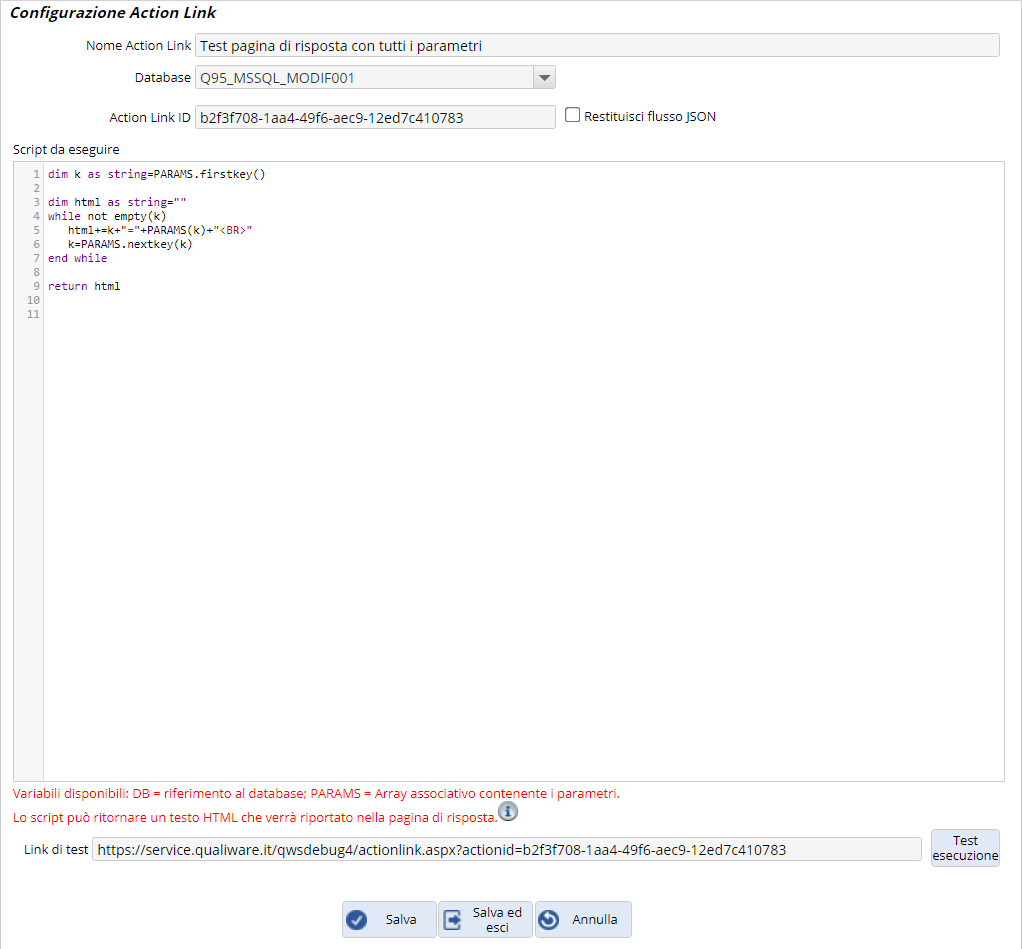Select the Link di test URL field

pos(506,850)
